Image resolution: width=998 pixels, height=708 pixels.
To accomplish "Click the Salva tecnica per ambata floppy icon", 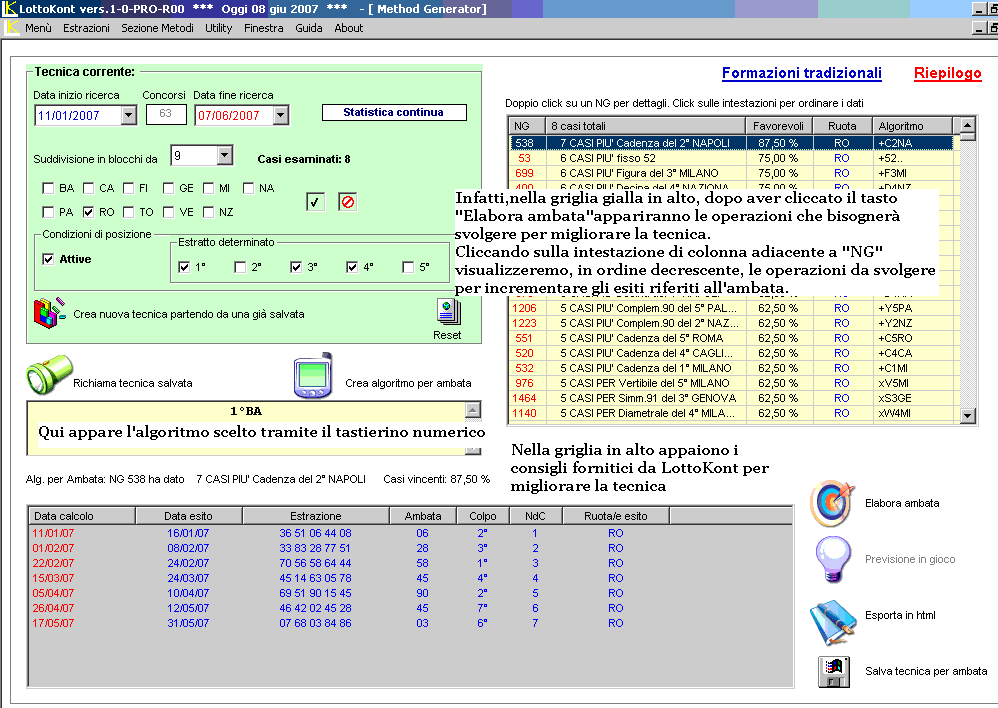I will [834, 672].
